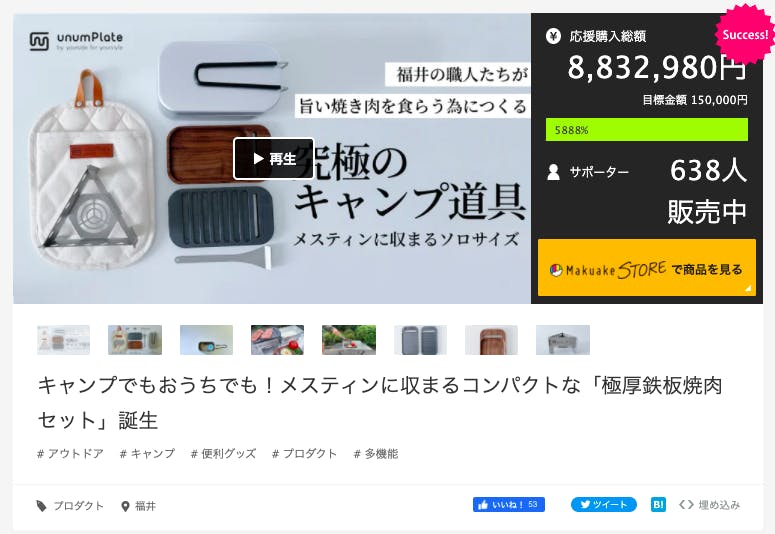Like the project with いいね! button
The height and width of the screenshot is (534, 775).
point(509,504)
